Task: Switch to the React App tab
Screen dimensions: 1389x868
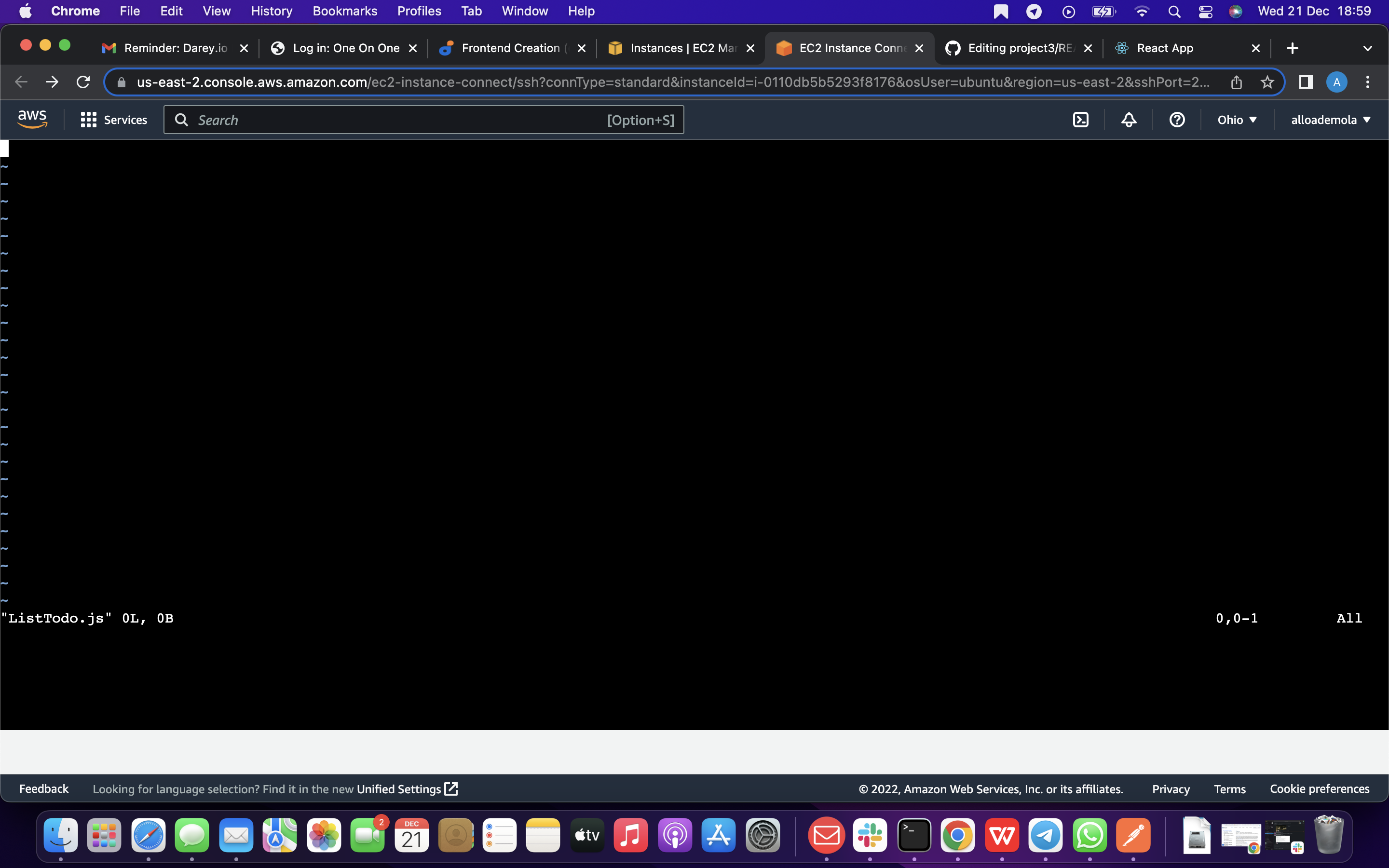Action: pos(1165,48)
